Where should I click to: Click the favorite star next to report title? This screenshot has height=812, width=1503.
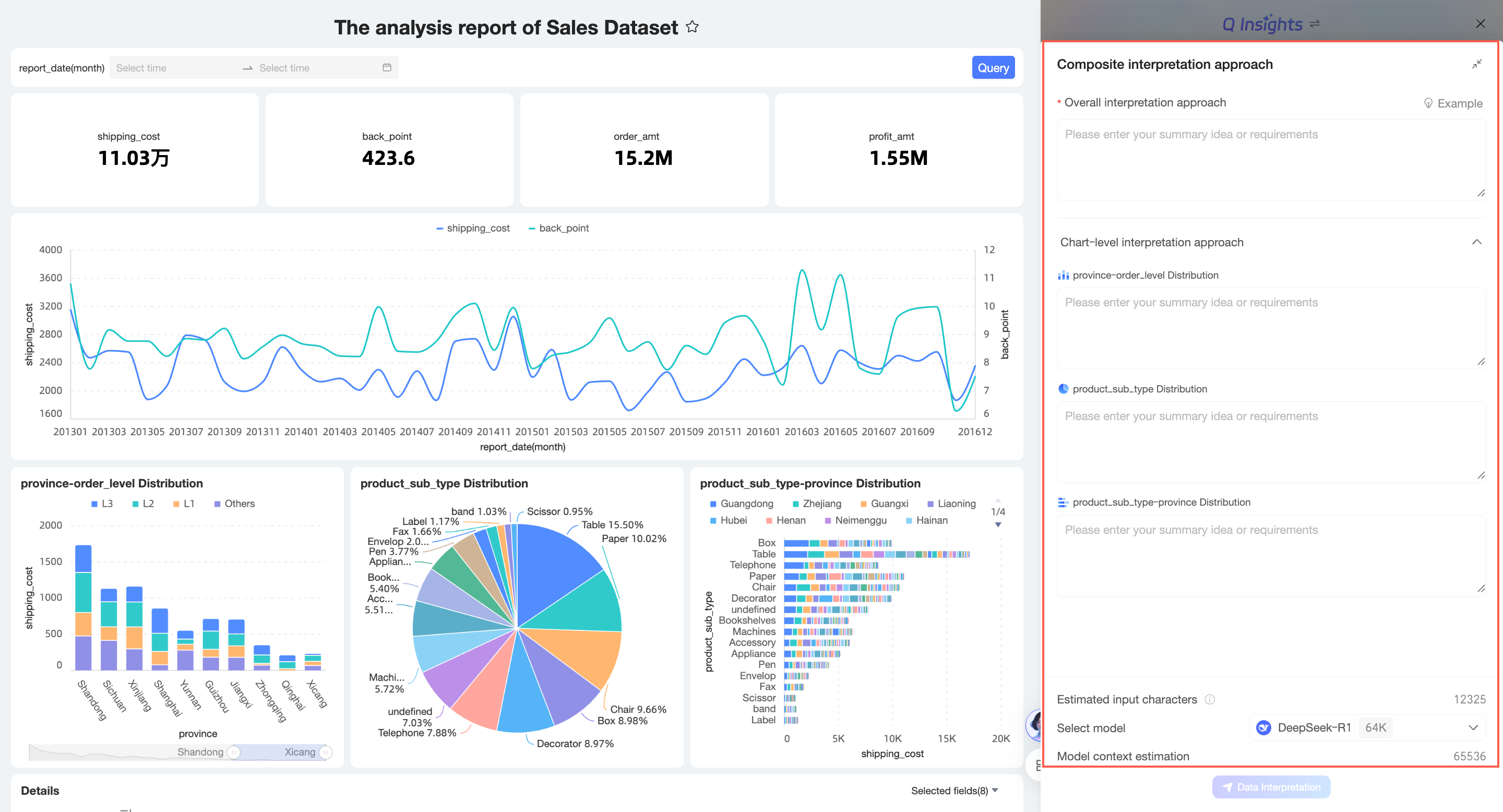pos(692,27)
